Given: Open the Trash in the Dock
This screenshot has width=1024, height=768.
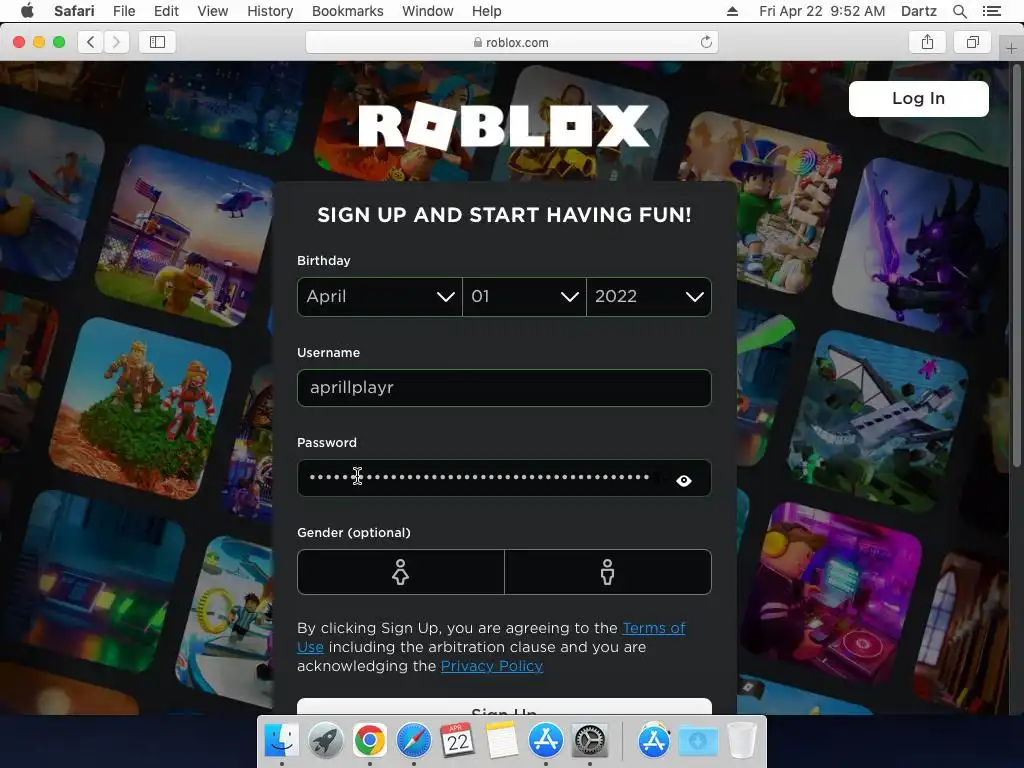Looking at the screenshot, I should coord(741,740).
